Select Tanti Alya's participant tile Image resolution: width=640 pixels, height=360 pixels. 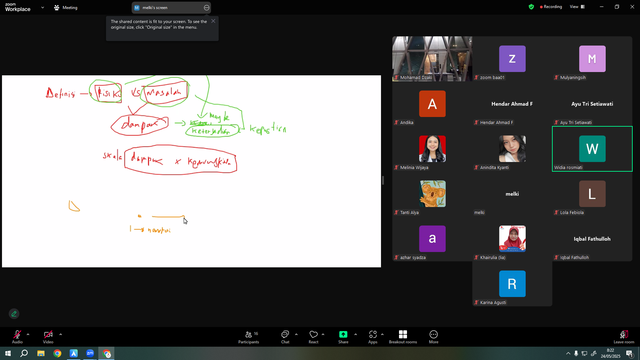tap(432, 194)
